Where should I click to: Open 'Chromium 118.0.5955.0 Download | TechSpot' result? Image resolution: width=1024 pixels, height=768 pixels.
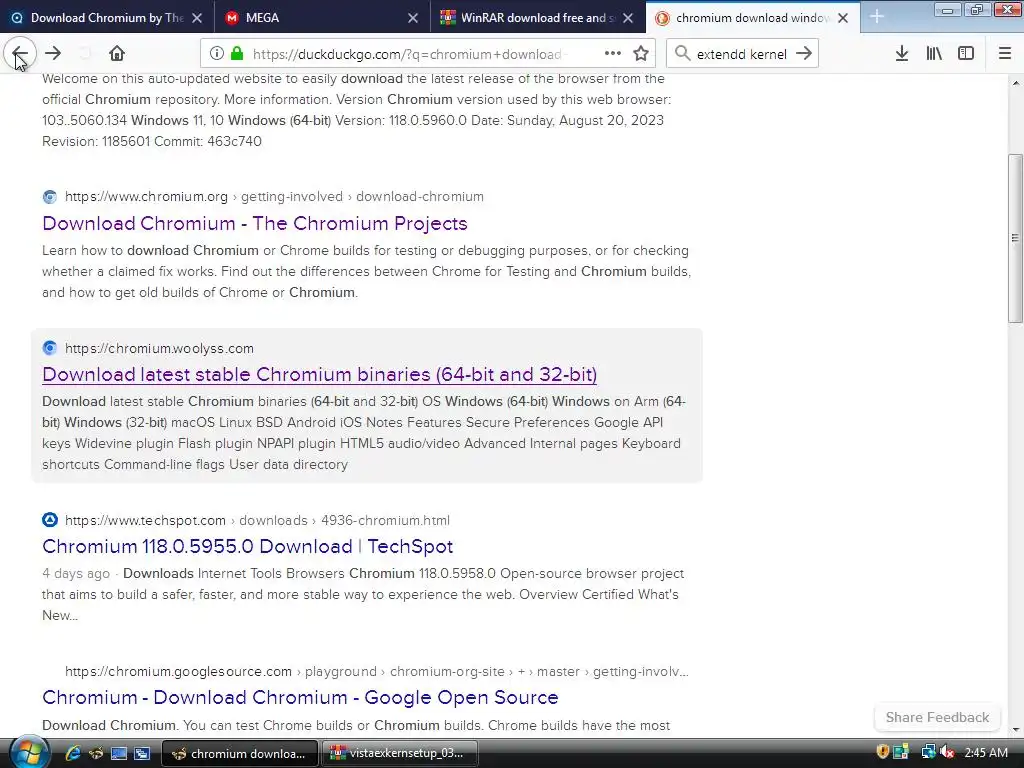pyautogui.click(x=248, y=546)
